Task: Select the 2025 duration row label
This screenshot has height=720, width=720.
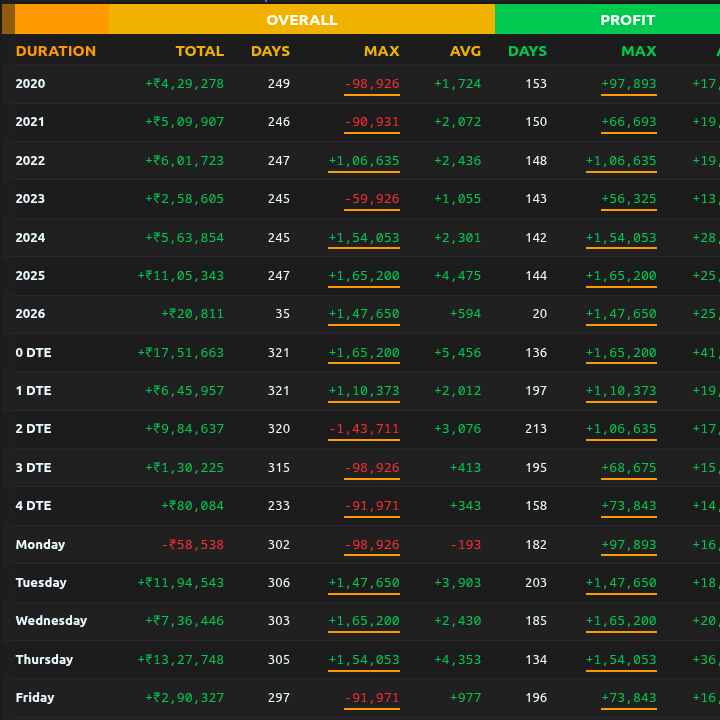Action: [30, 276]
